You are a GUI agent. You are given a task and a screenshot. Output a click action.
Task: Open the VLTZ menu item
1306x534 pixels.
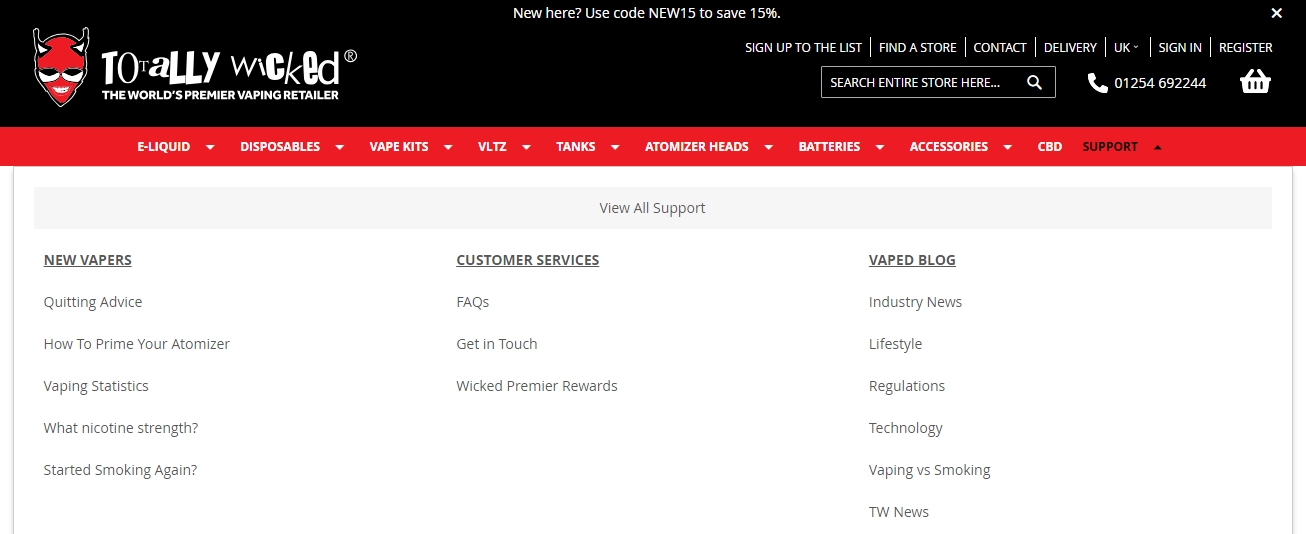point(492,146)
